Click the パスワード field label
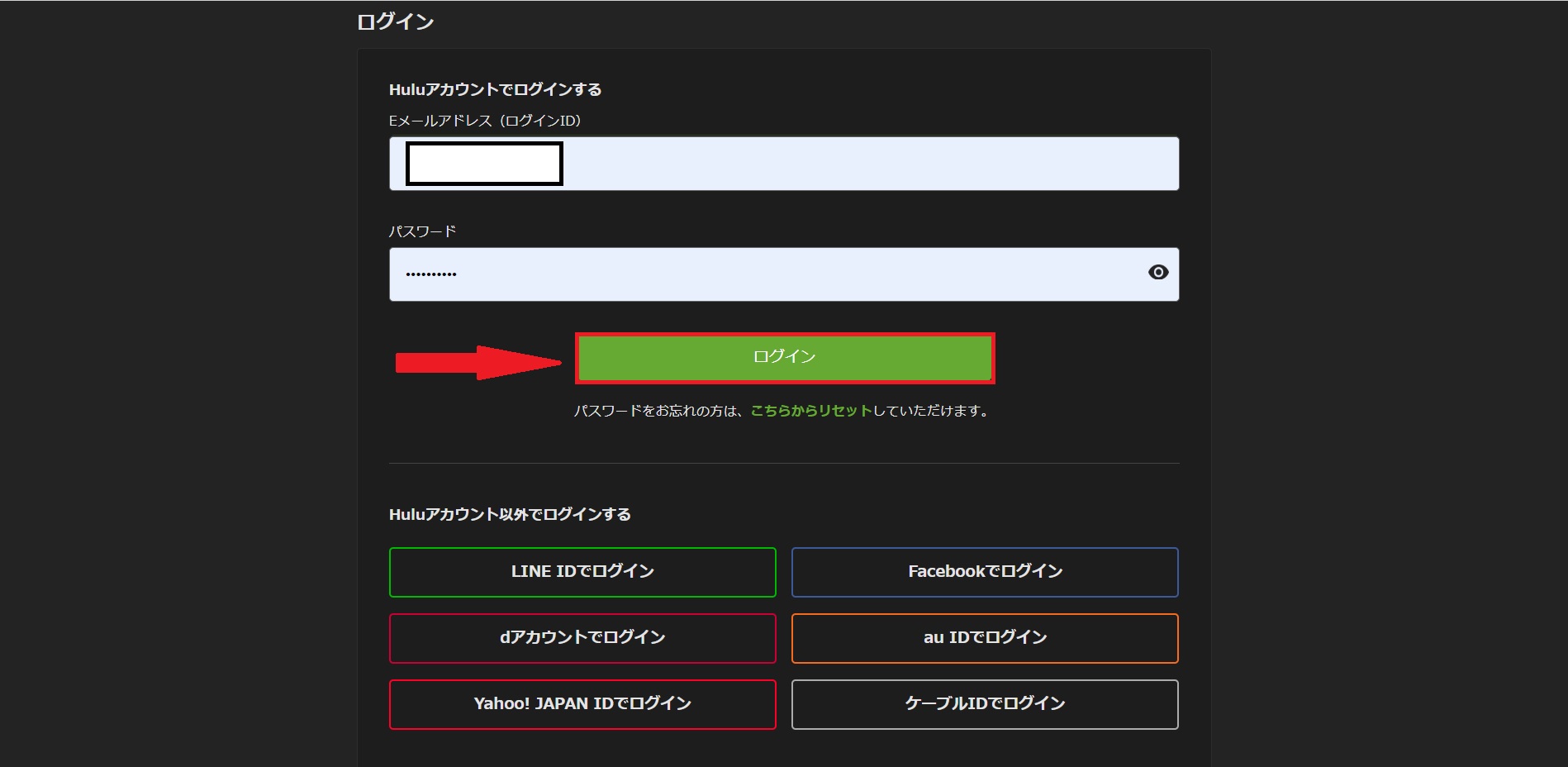Viewport: 1568px width, 767px height. tap(422, 231)
